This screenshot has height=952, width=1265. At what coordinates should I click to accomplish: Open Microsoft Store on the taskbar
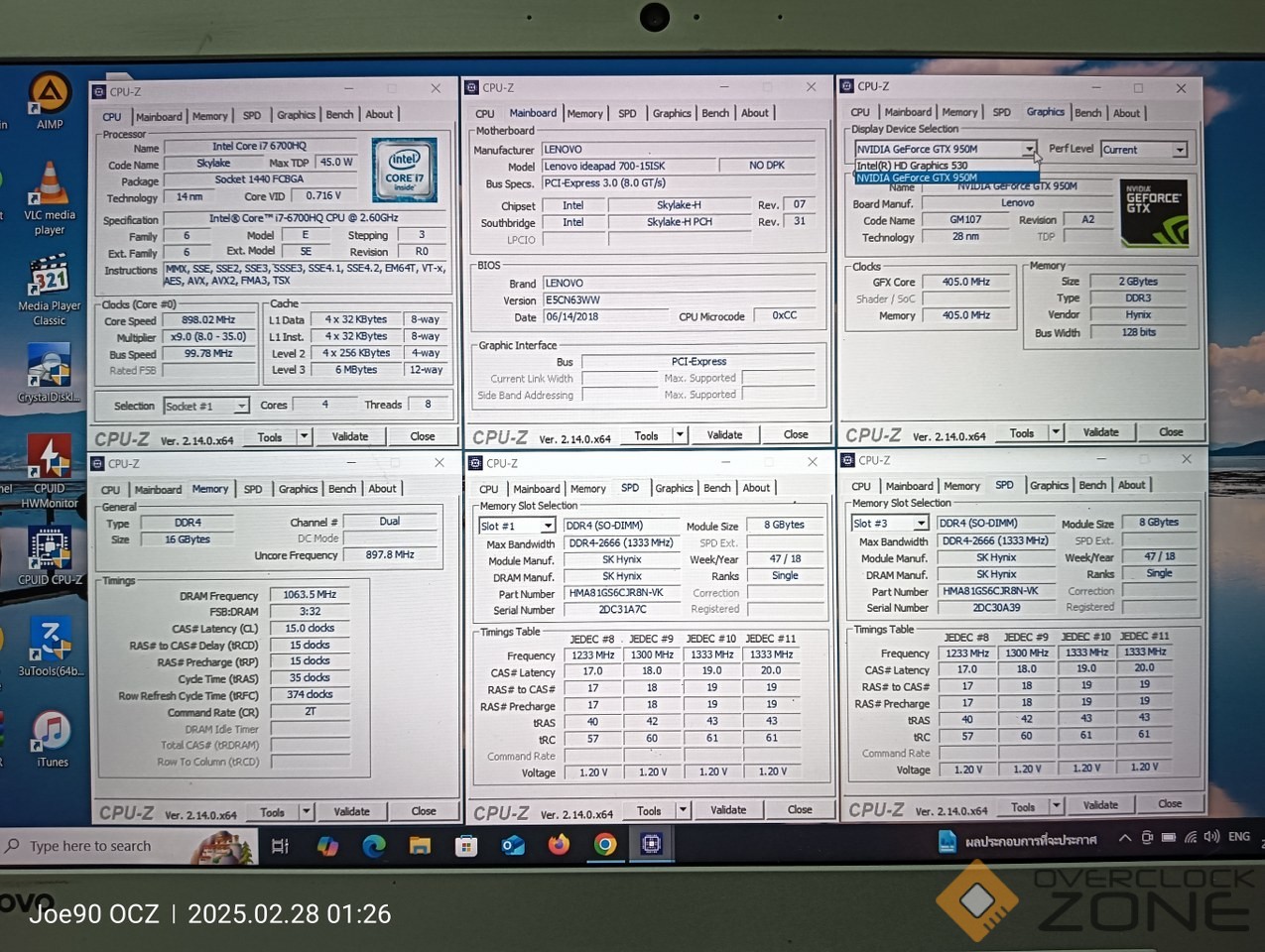tap(466, 846)
